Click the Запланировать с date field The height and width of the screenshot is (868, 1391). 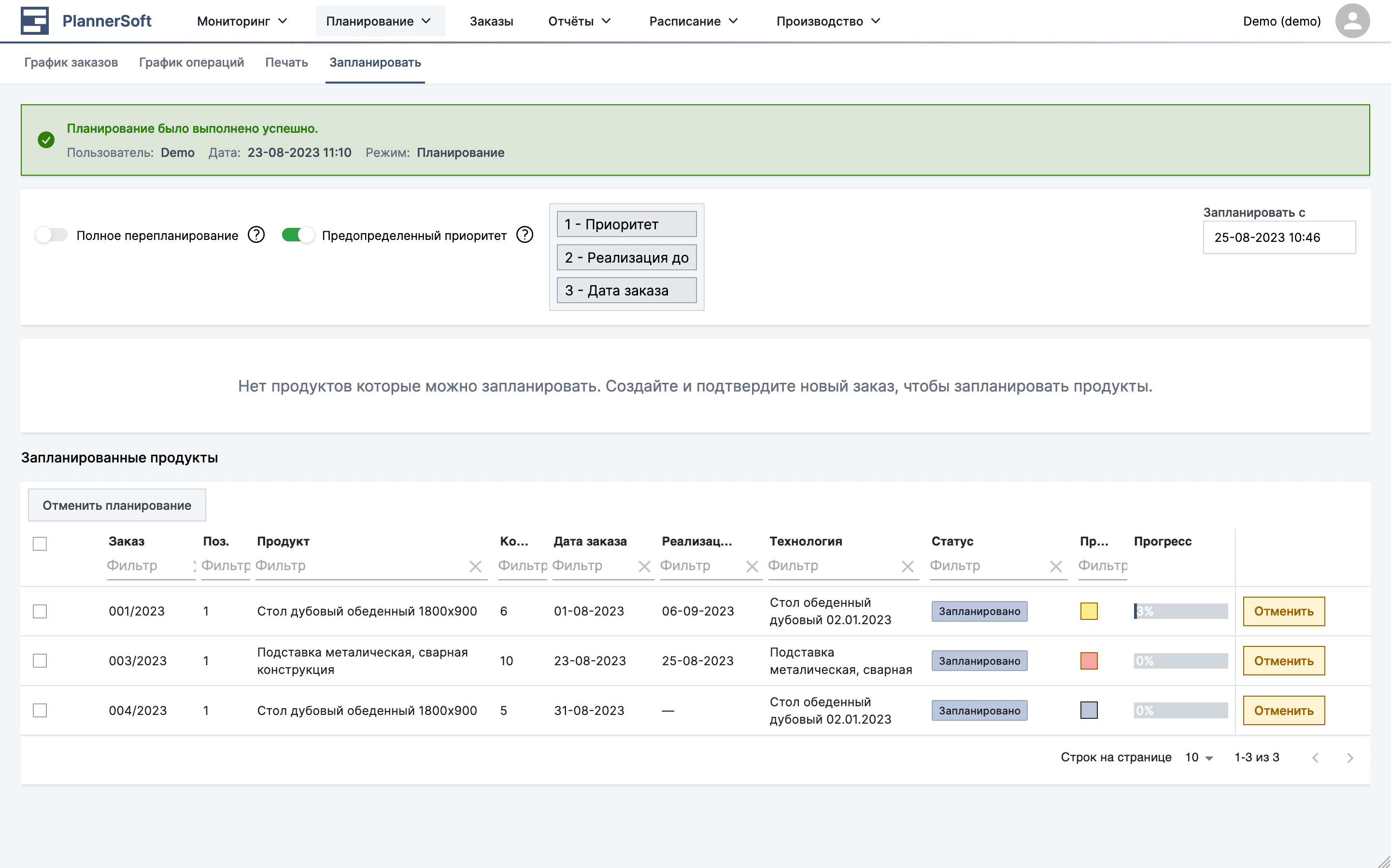(x=1279, y=237)
